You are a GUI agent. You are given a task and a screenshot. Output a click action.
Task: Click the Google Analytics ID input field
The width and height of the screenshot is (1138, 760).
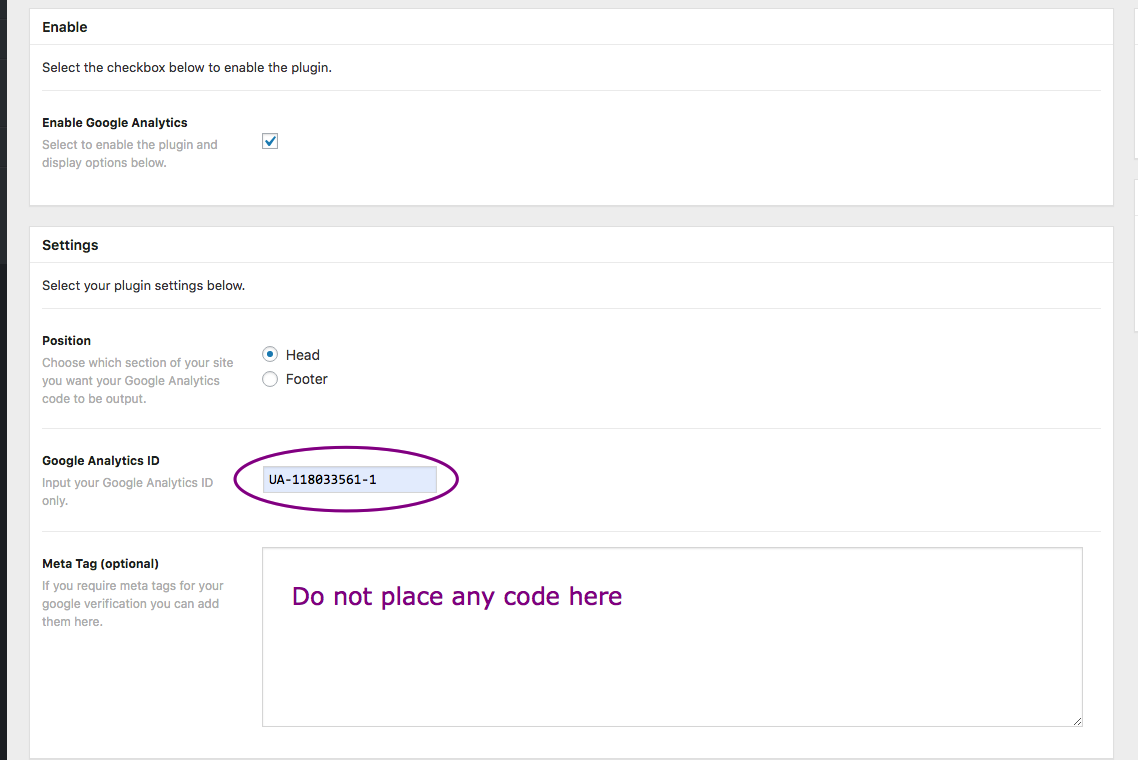point(350,480)
